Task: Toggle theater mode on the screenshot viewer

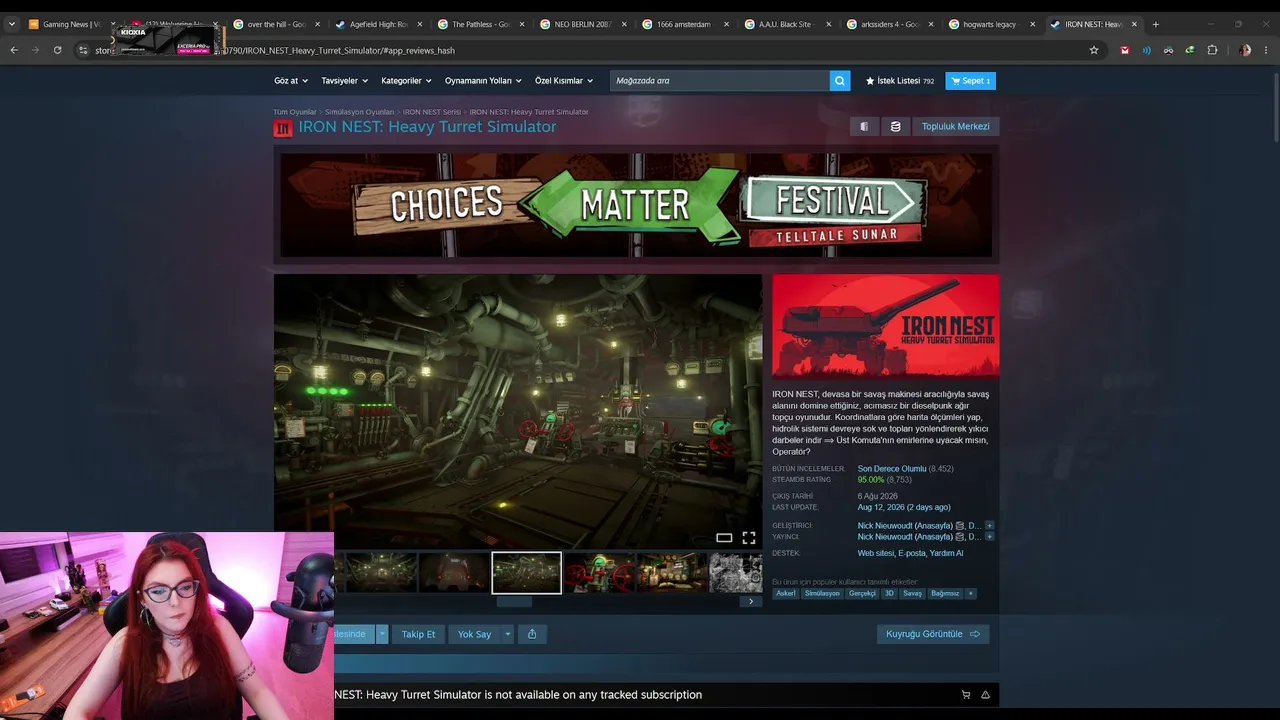Action: 724,538
